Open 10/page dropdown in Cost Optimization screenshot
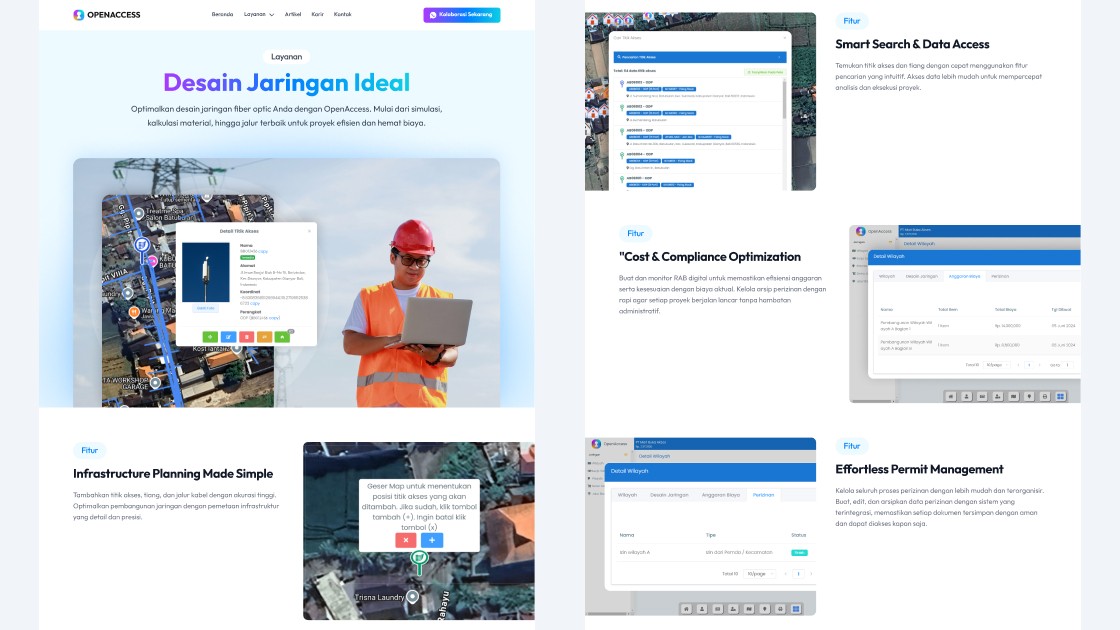Viewport: 1120px width, 630px height. (996, 365)
